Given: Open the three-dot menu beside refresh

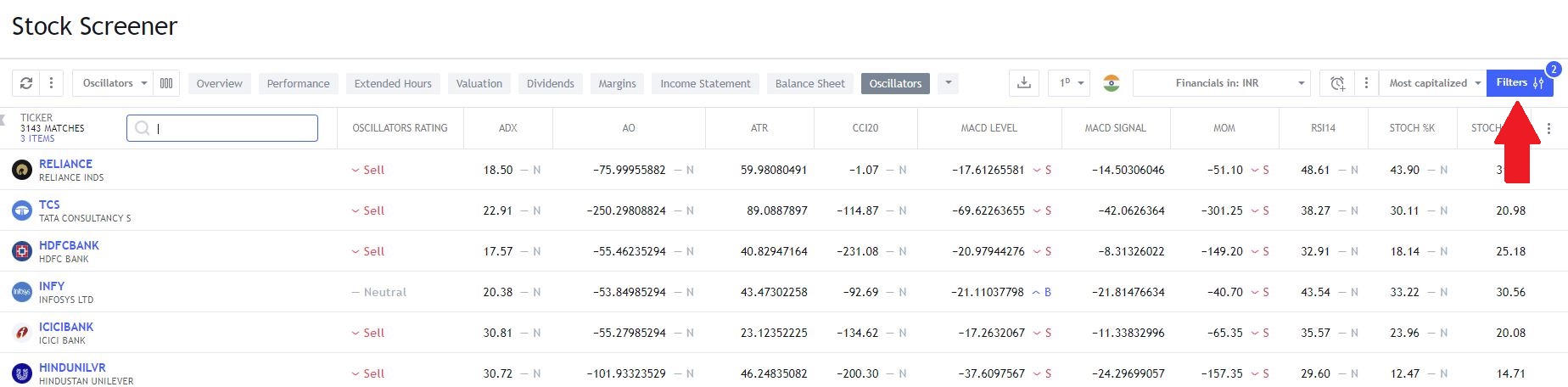Looking at the screenshot, I should pos(51,83).
